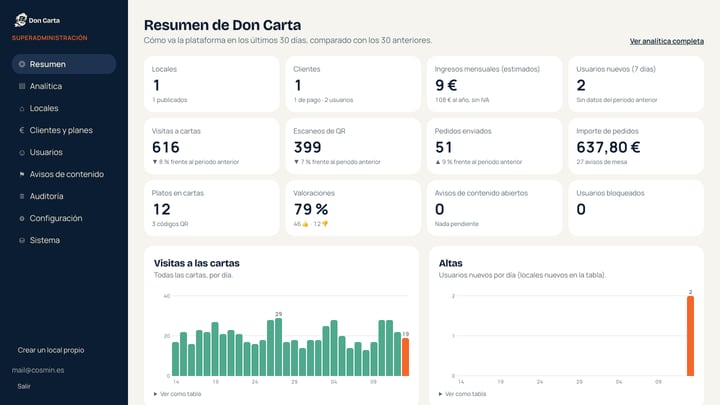Viewport: 720px width, 405px height.
Task: Click the 3 códigos QR text
Action: point(170,224)
